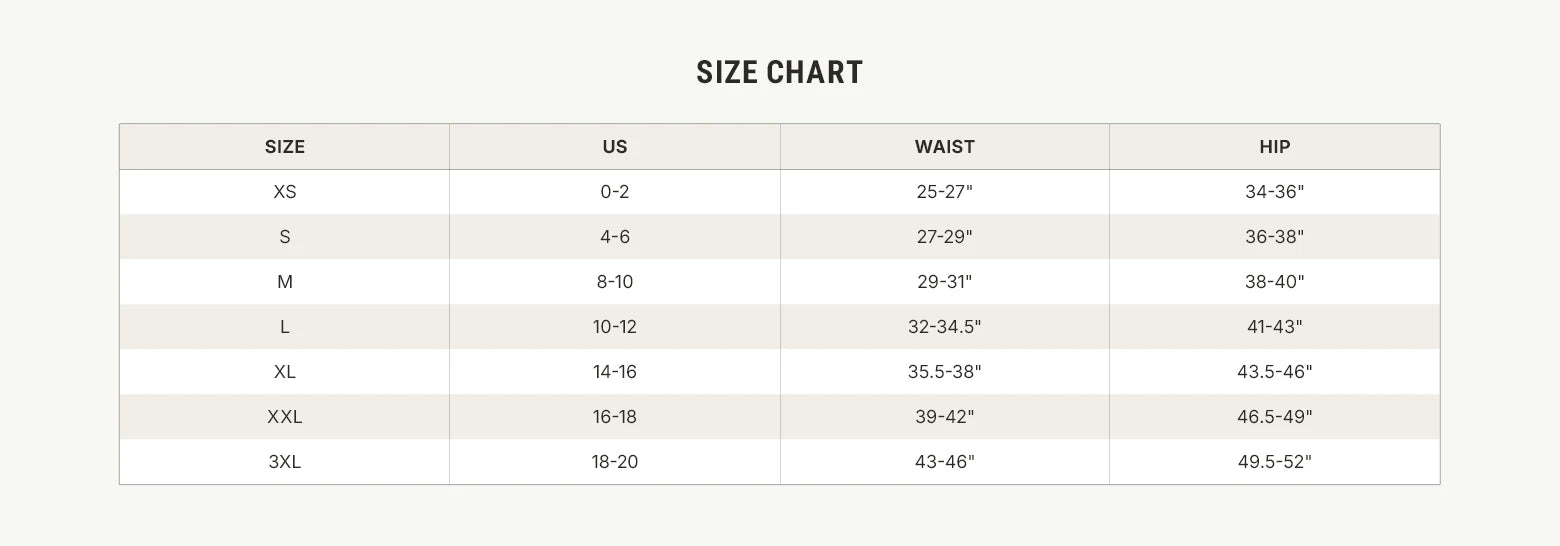Click the WAIST column header

944,147
